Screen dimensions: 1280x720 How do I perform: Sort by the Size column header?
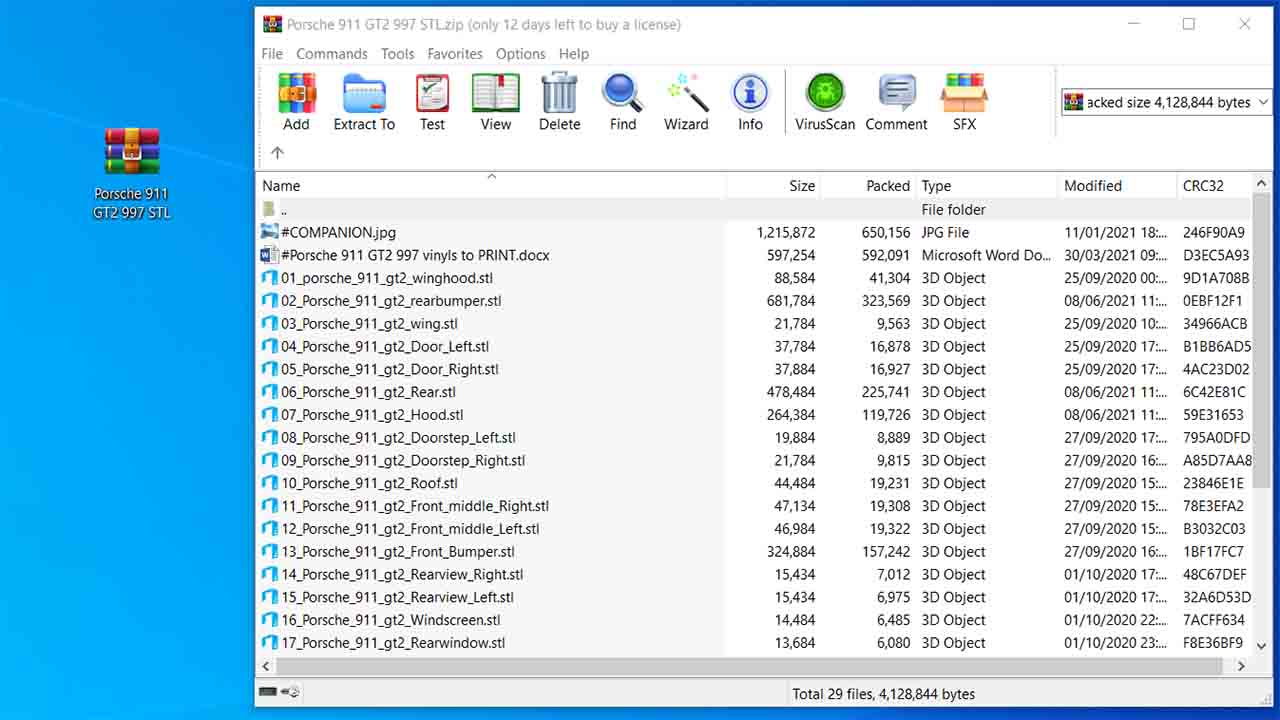[x=773, y=186]
